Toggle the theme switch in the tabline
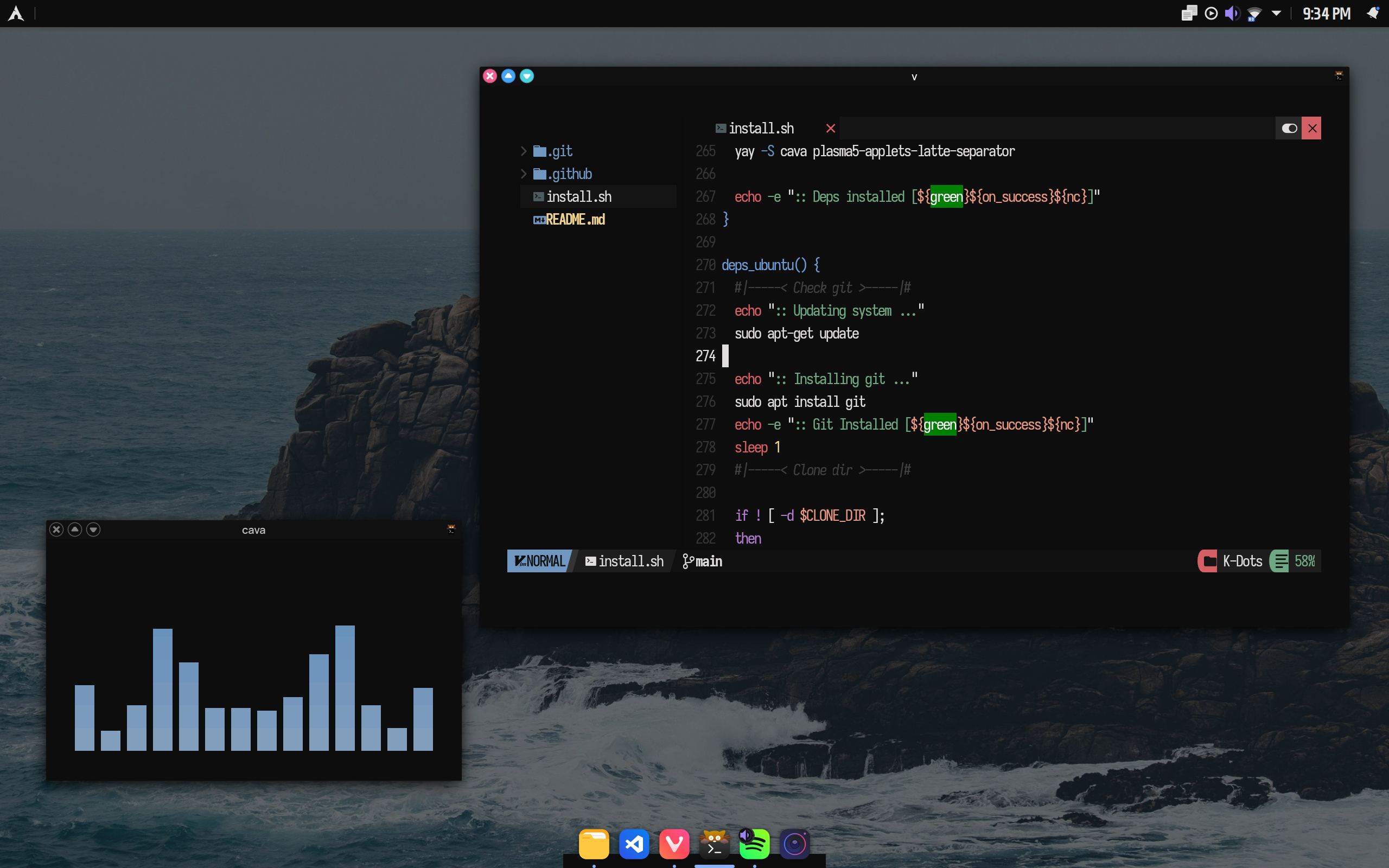 pyautogui.click(x=1289, y=128)
